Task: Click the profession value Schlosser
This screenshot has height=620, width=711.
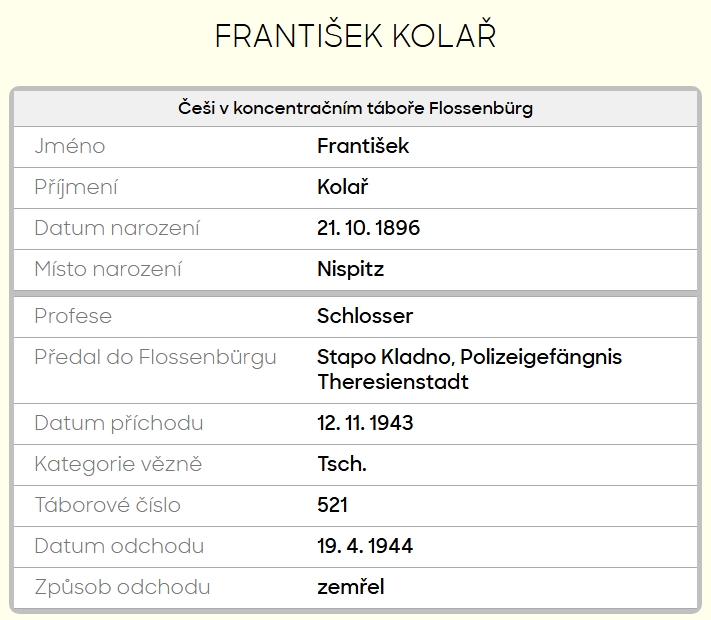Action: (365, 316)
